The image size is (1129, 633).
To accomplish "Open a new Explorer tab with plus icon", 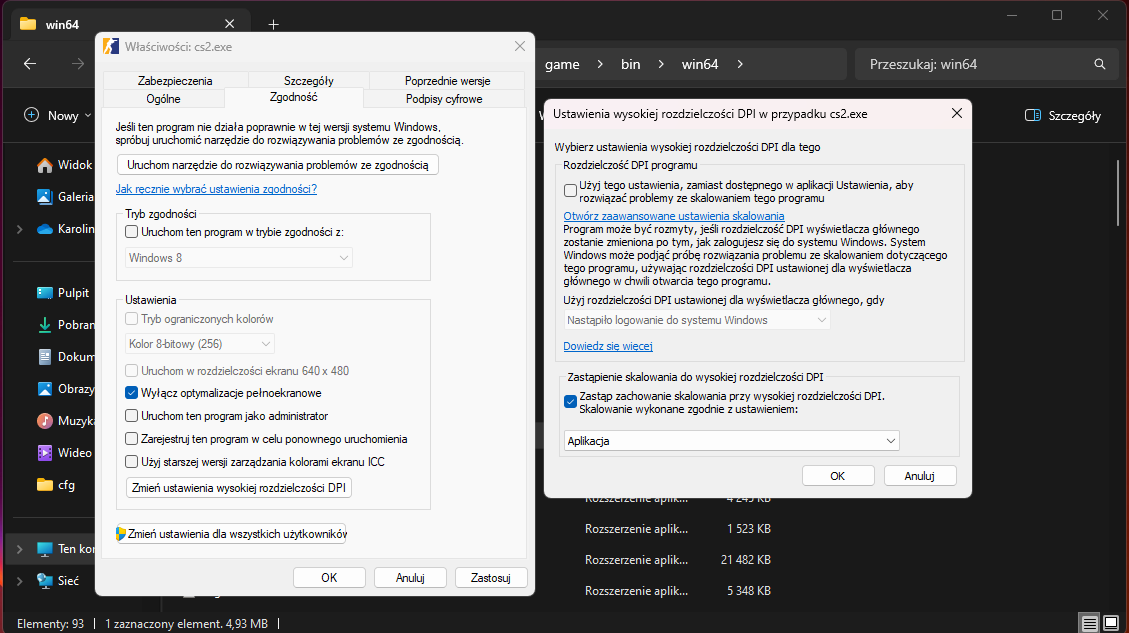I will click(x=273, y=24).
